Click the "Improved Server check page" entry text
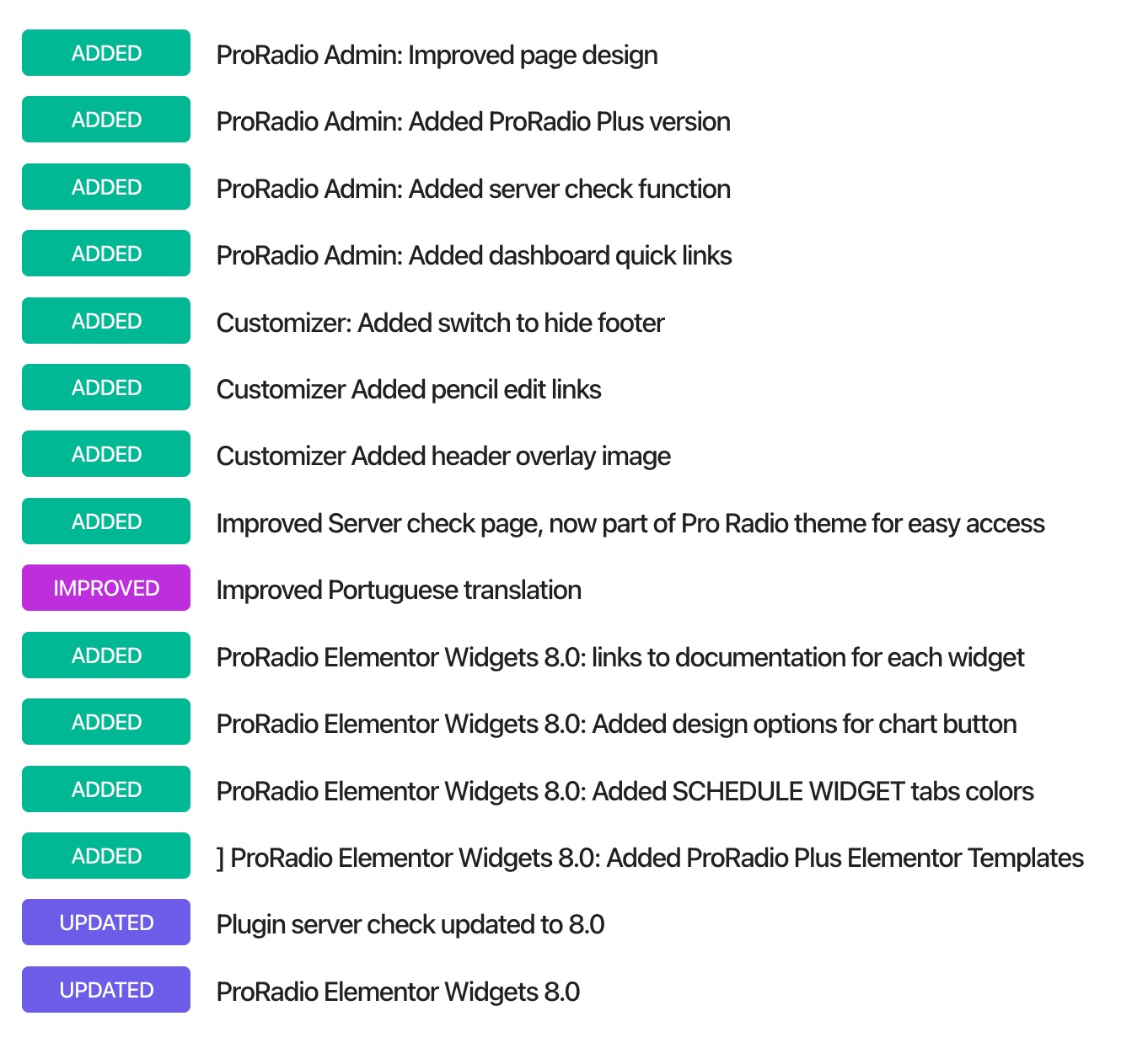 pyautogui.click(x=630, y=523)
